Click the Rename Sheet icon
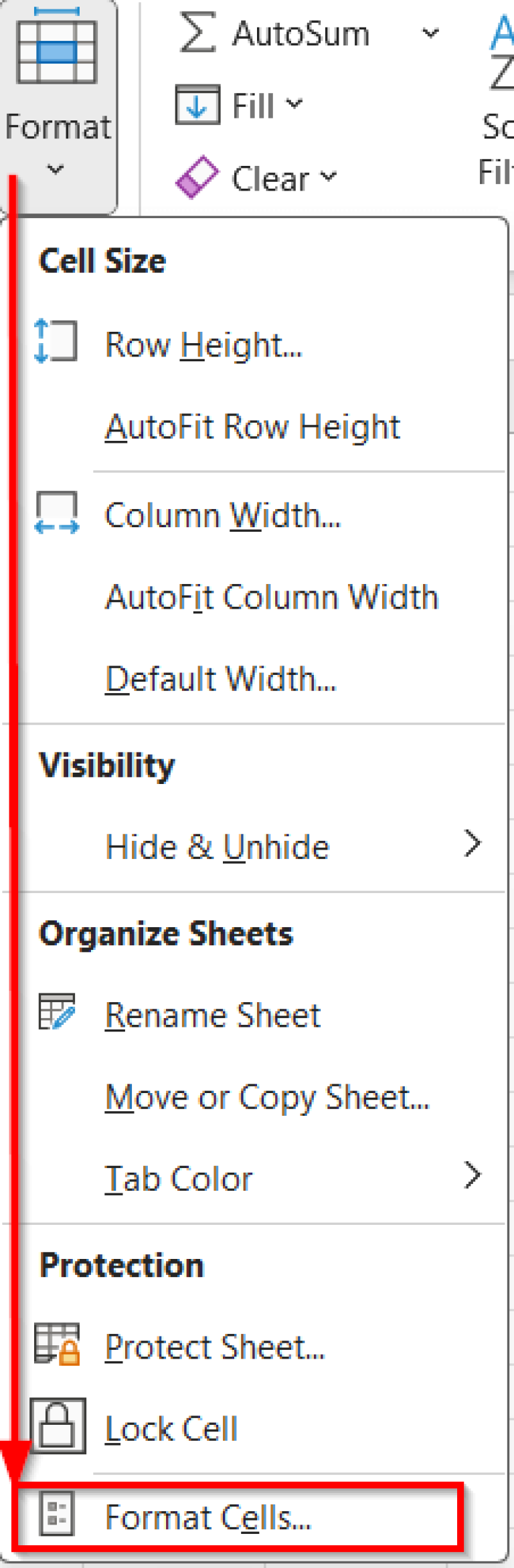The width and height of the screenshot is (514, 1568). tap(56, 1012)
